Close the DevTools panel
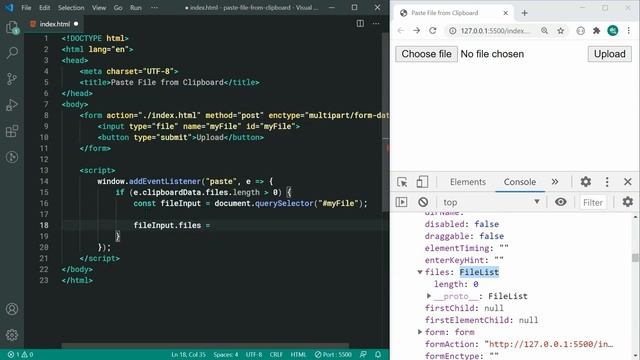 pos(628,182)
